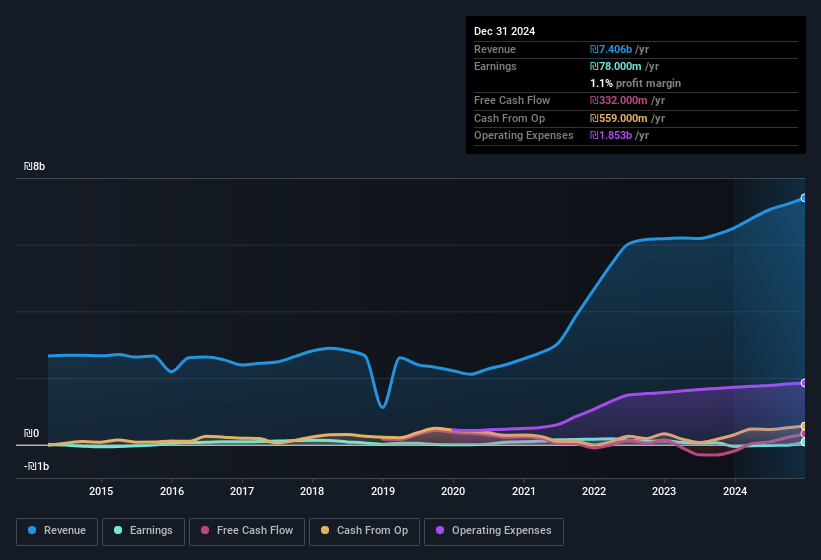Click the Revenue row label in tooltip

(495, 49)
